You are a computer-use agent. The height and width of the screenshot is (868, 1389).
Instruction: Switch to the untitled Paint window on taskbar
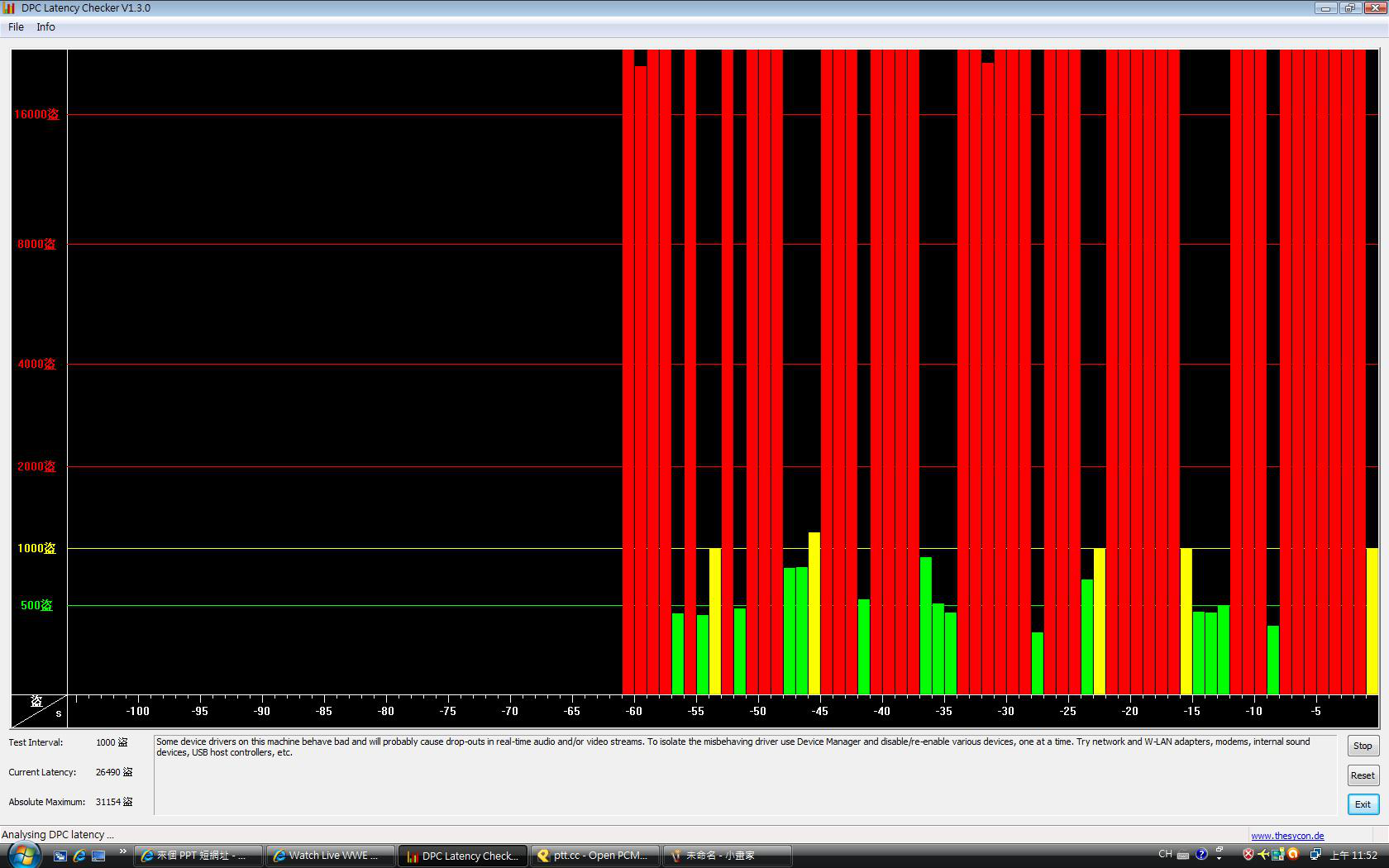728,856
